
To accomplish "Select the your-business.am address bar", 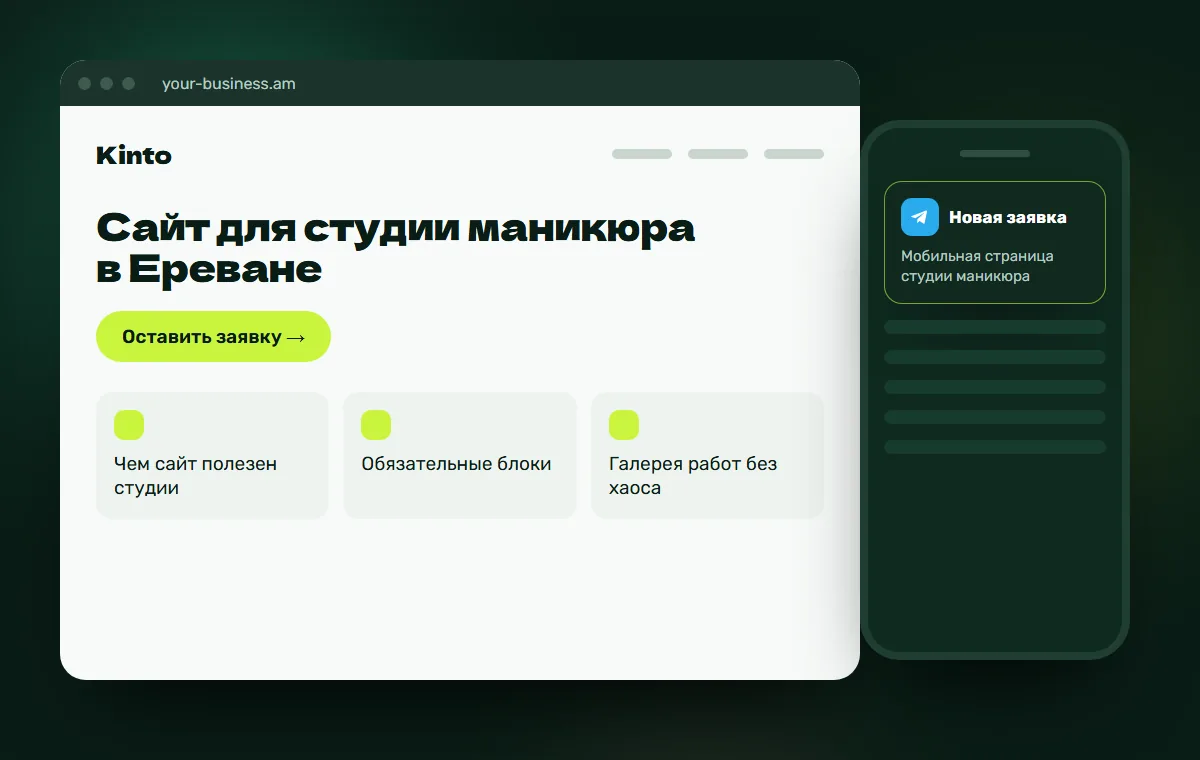I will coord(229,84).
